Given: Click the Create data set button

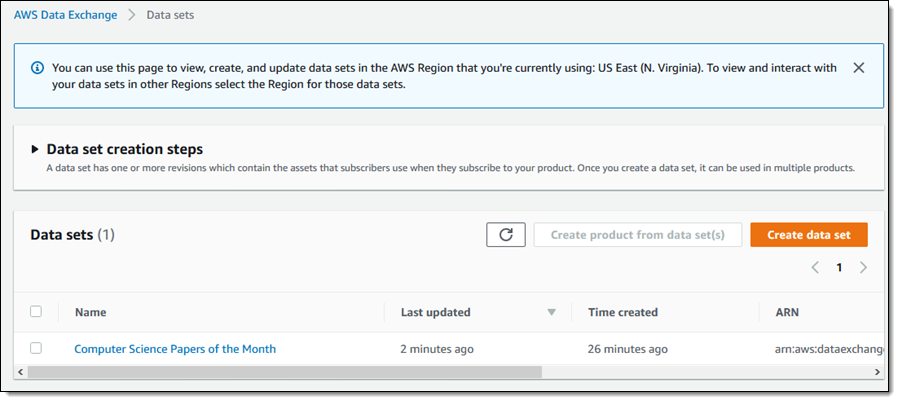Looking at the screenshot, I should (x=808, y=235).
